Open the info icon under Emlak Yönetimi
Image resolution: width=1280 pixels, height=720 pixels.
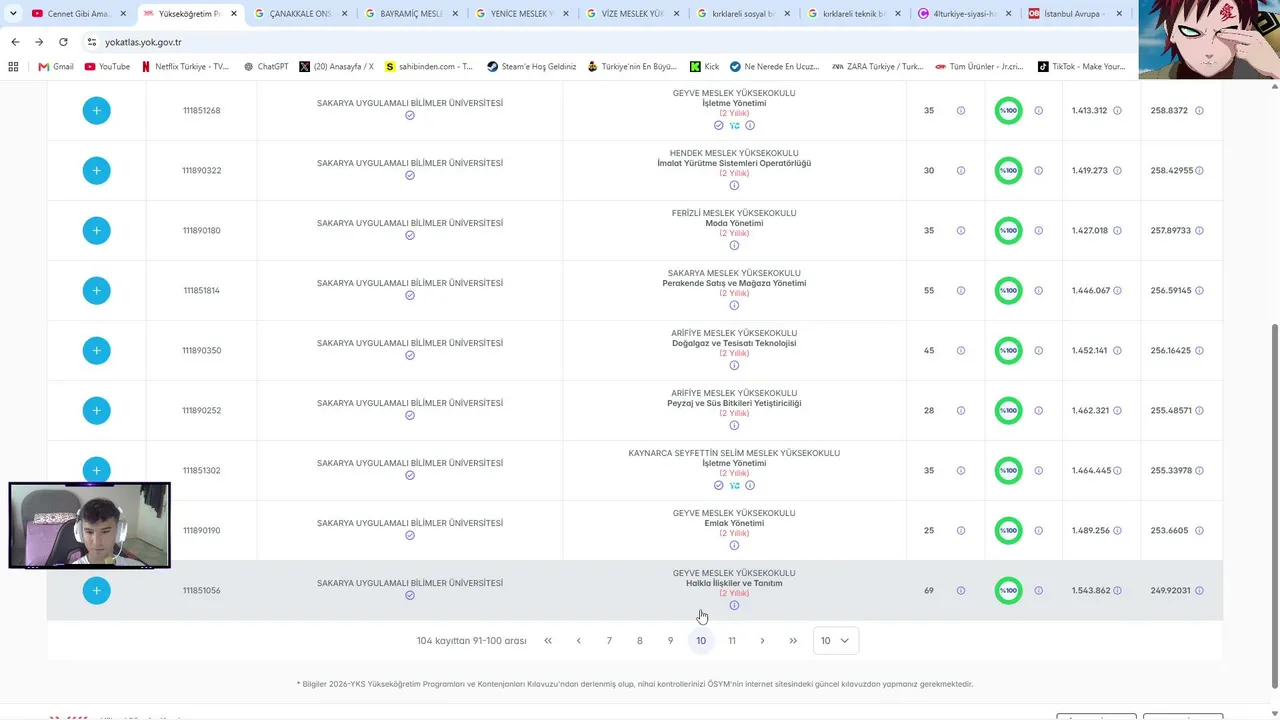pos(734,545)
